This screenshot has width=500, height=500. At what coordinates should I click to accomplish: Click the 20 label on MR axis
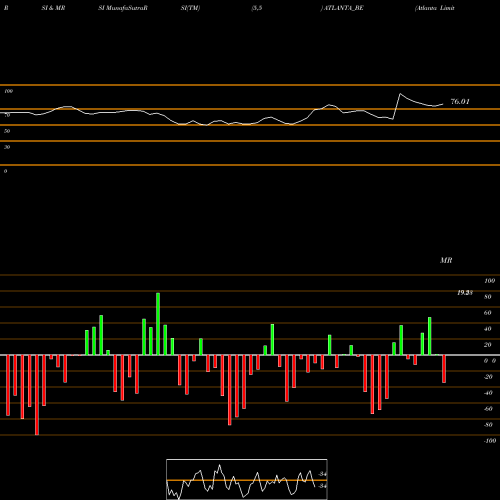[488, 345]
